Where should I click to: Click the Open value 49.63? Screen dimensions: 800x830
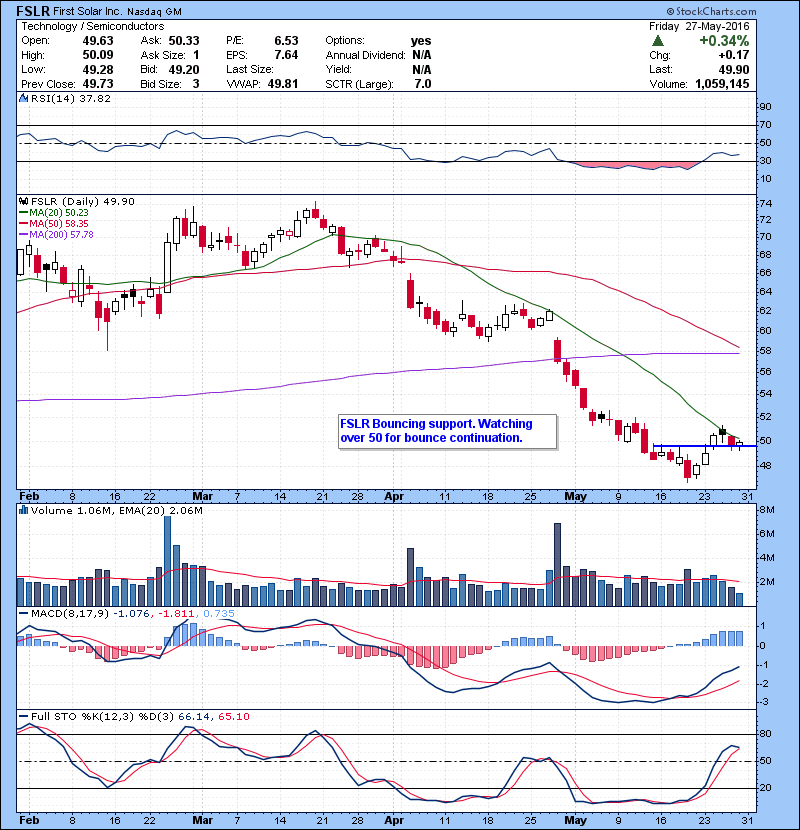(x=98, y=41)
